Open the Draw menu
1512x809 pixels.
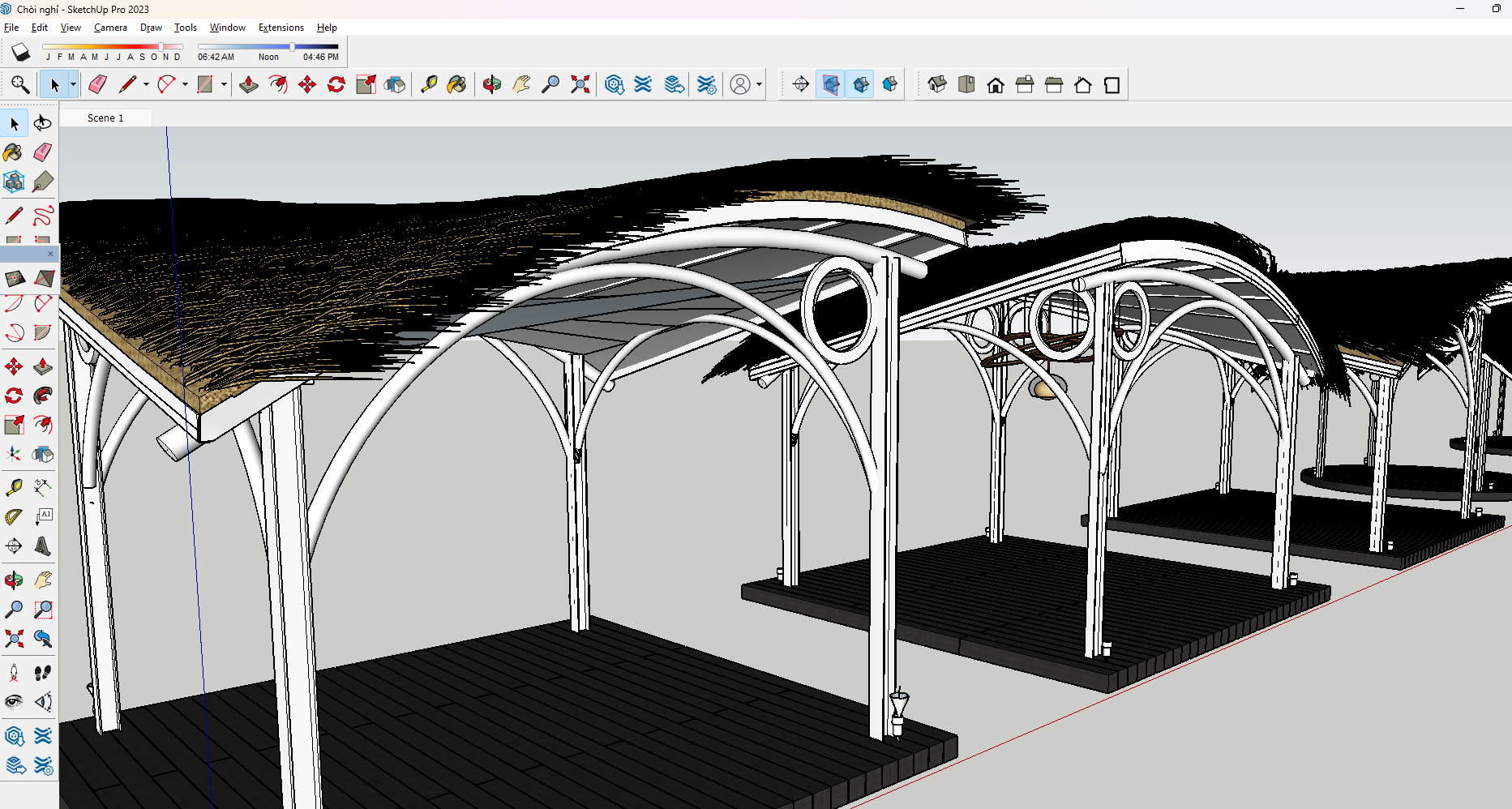(x=151, y=28)
